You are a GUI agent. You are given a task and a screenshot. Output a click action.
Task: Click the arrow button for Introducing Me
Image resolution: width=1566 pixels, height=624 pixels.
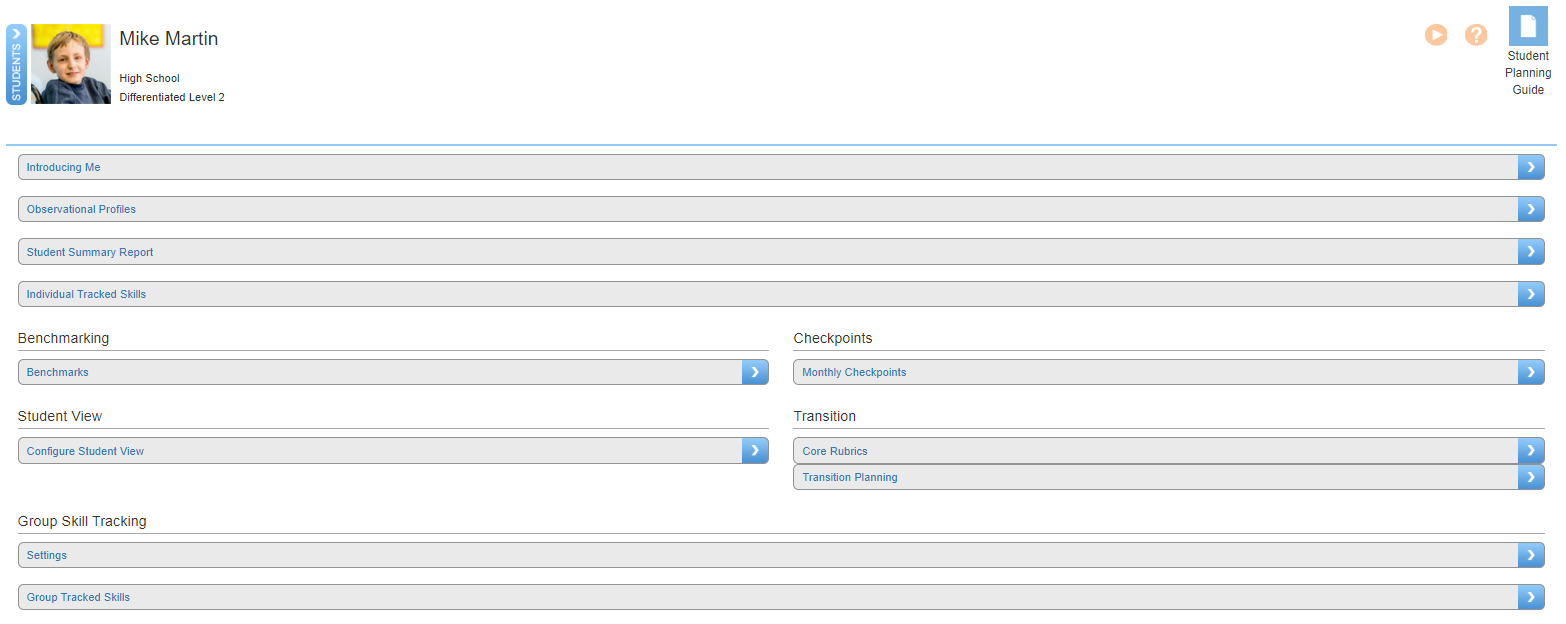point(1531,167)
